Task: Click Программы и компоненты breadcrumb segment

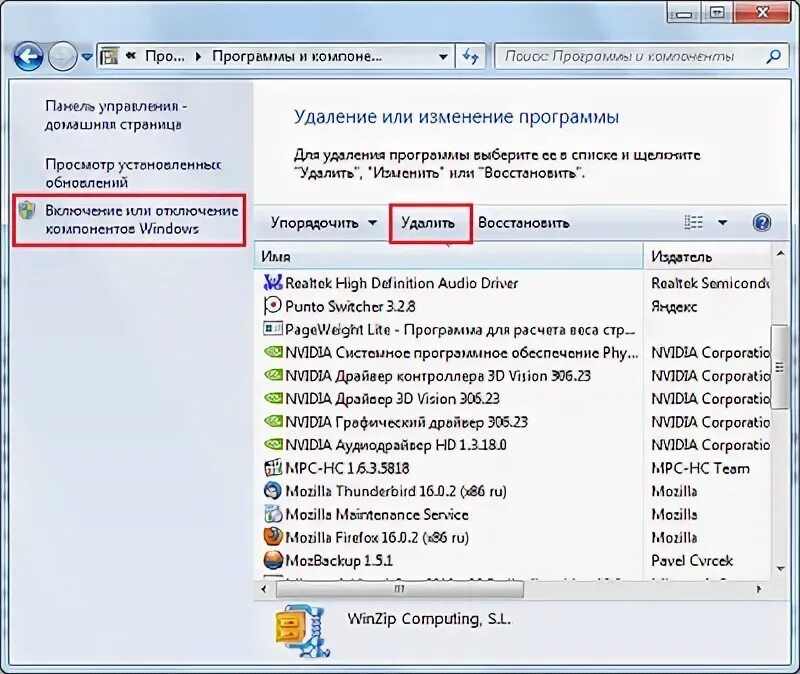Action: pyautogui.click(x=297, y=56)
